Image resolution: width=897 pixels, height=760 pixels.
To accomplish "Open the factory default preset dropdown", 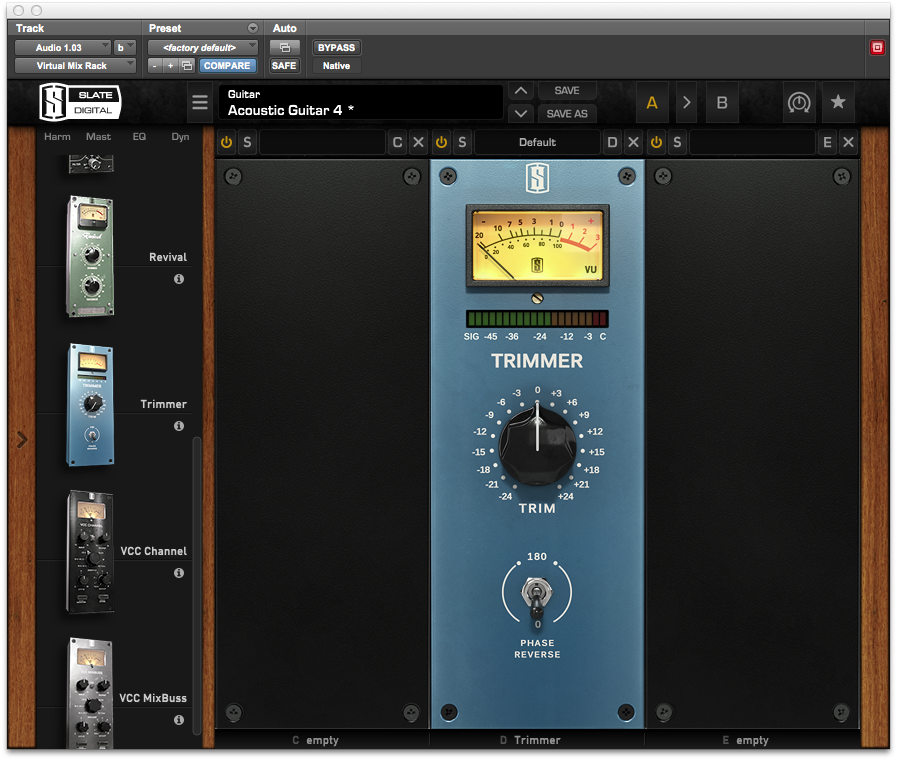I will coord(203,47).
